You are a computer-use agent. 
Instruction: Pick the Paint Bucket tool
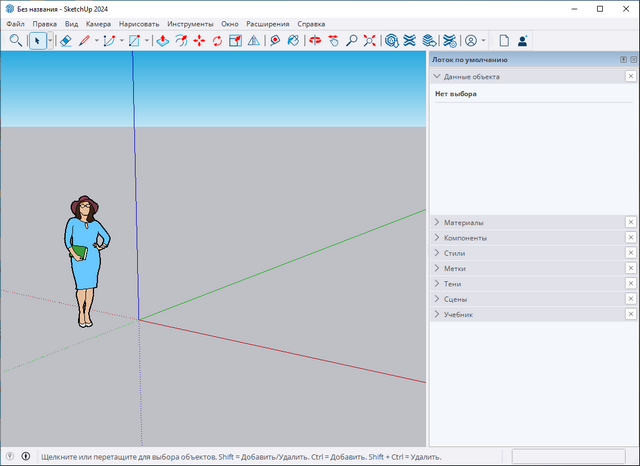(x=292, y=41)
